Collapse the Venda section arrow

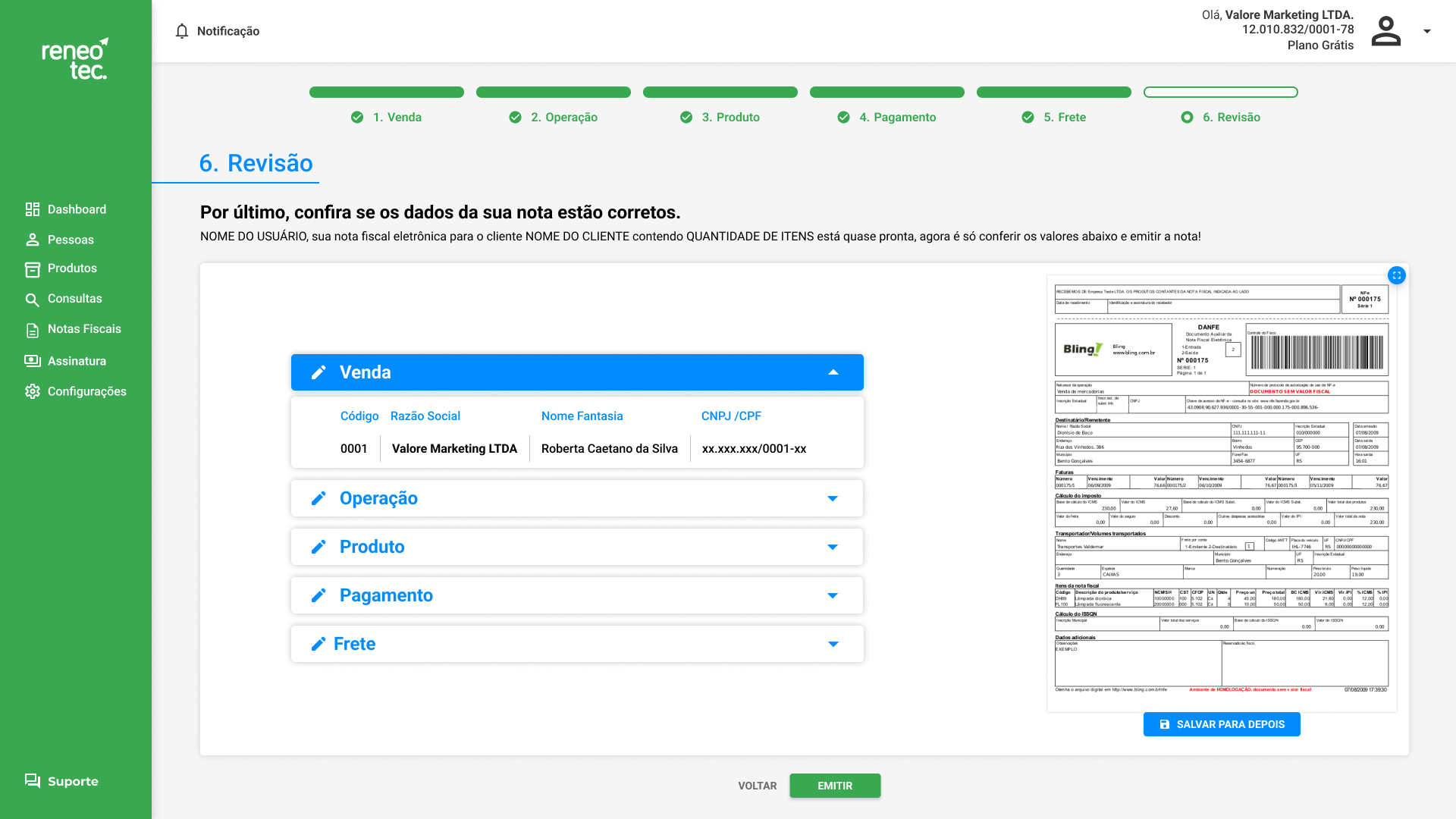(833, 372)
